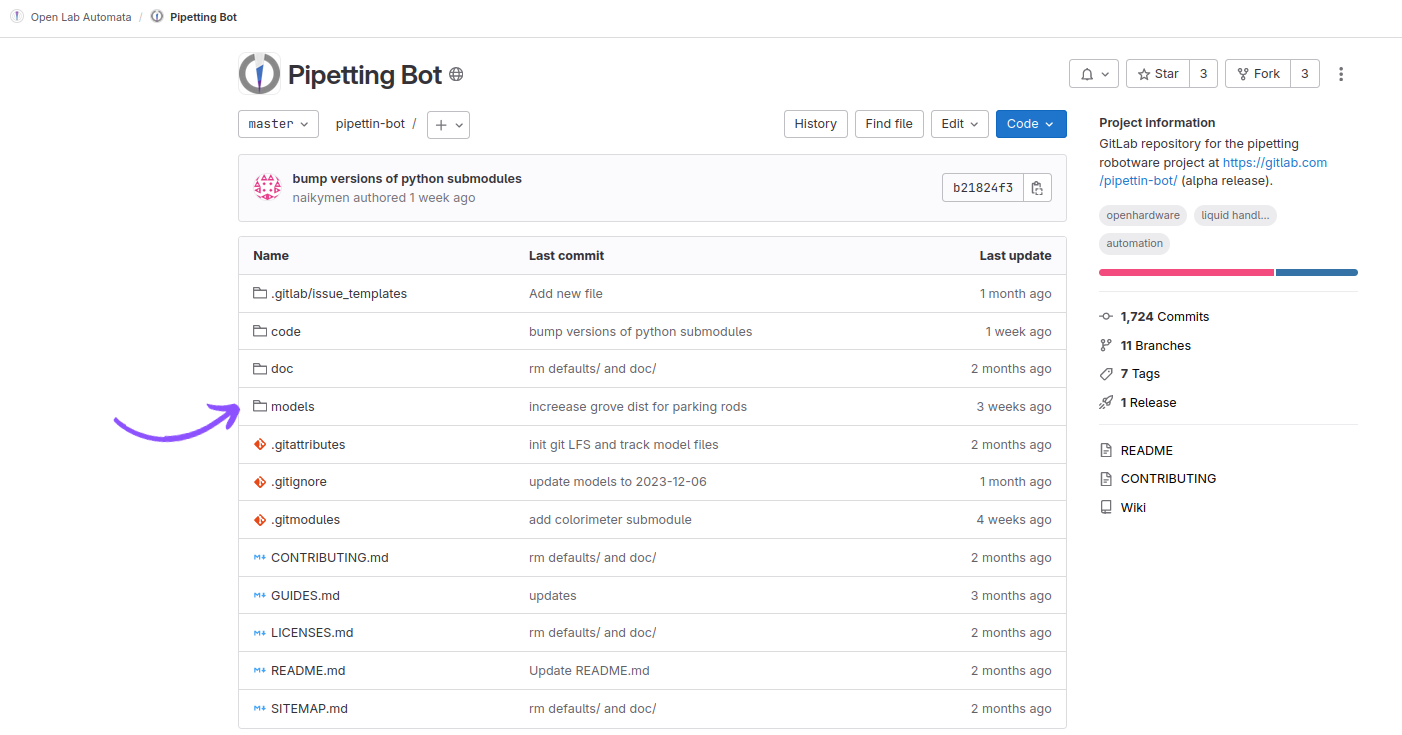Click the LICENSES.md markdown icon

[260, 633]
